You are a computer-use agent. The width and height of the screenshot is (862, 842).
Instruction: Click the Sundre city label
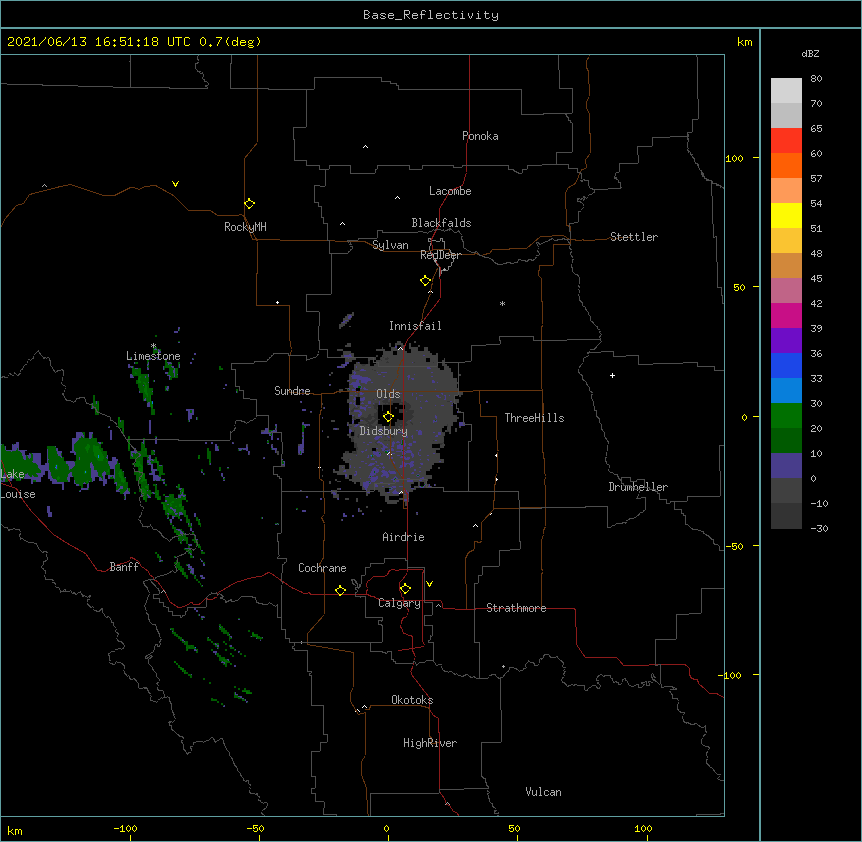[292, 391]
